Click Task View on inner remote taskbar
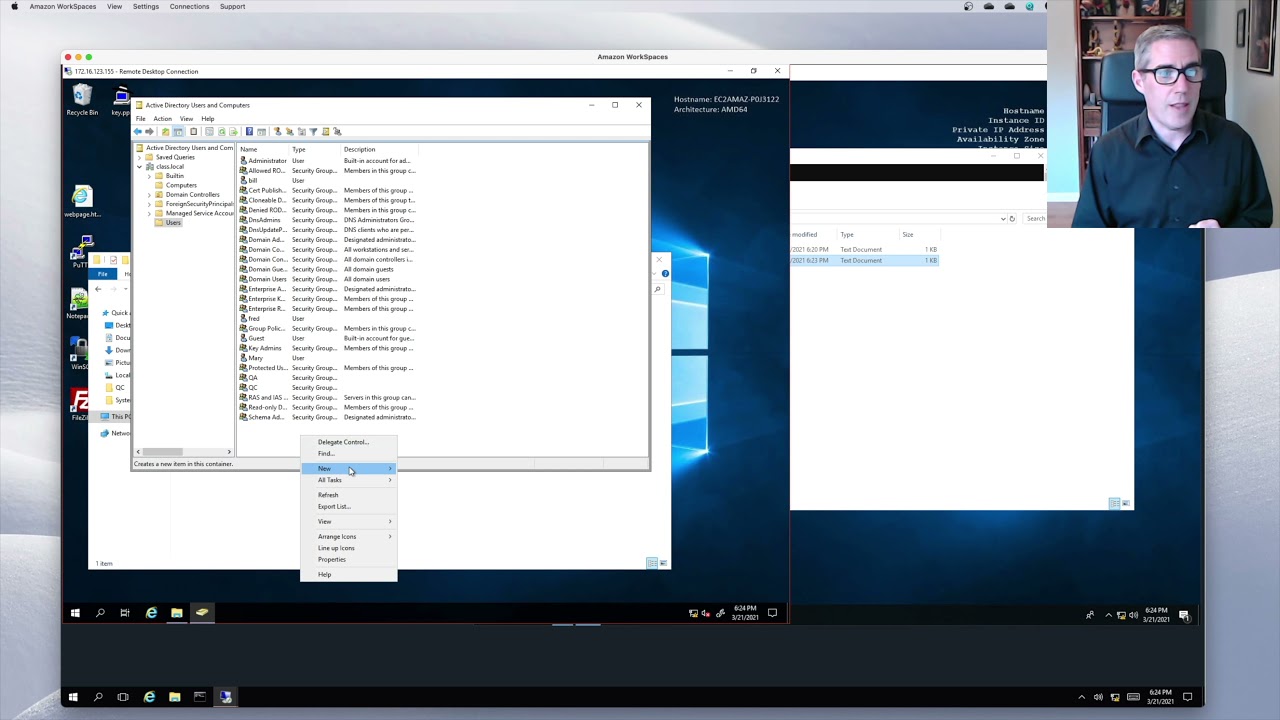The height and width of the screenshot is (720, 1280). click(125, 612)
